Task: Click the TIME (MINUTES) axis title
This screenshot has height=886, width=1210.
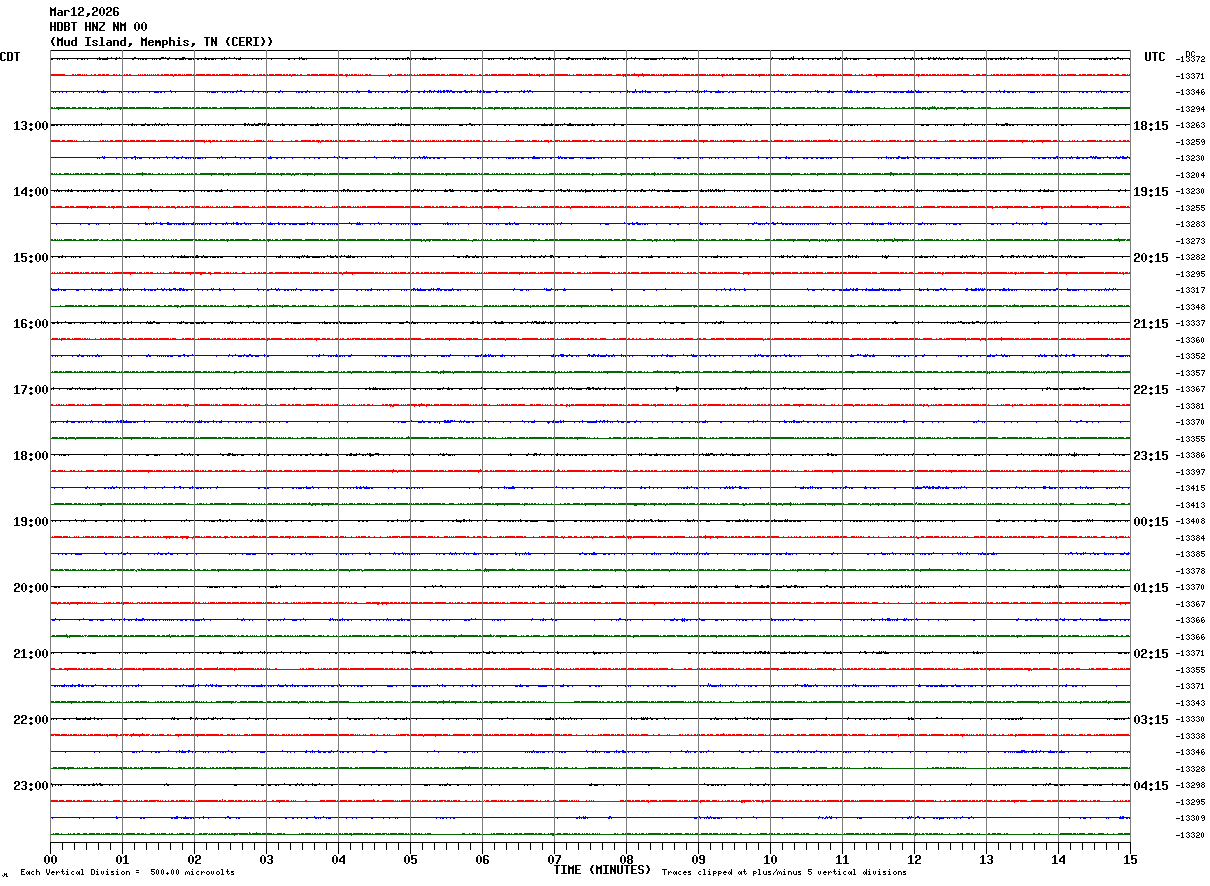Action: pos(602,870)
